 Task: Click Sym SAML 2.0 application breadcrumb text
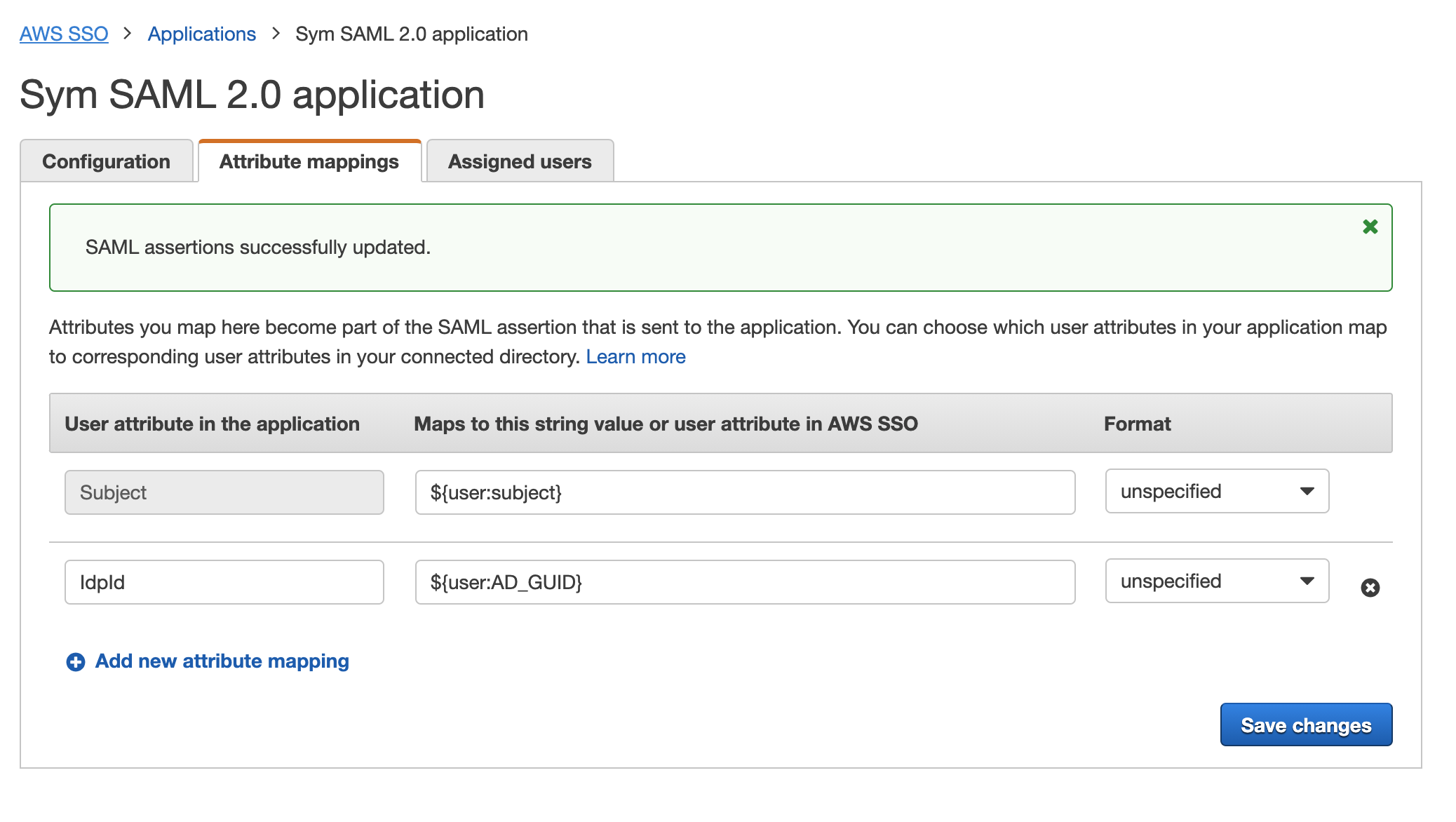tap(412, 34)
